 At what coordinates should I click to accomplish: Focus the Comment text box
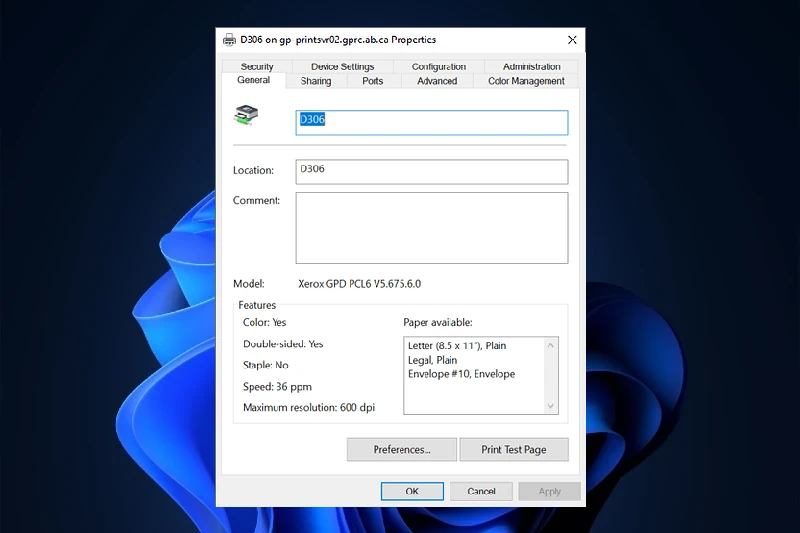[x=432, y=228]
